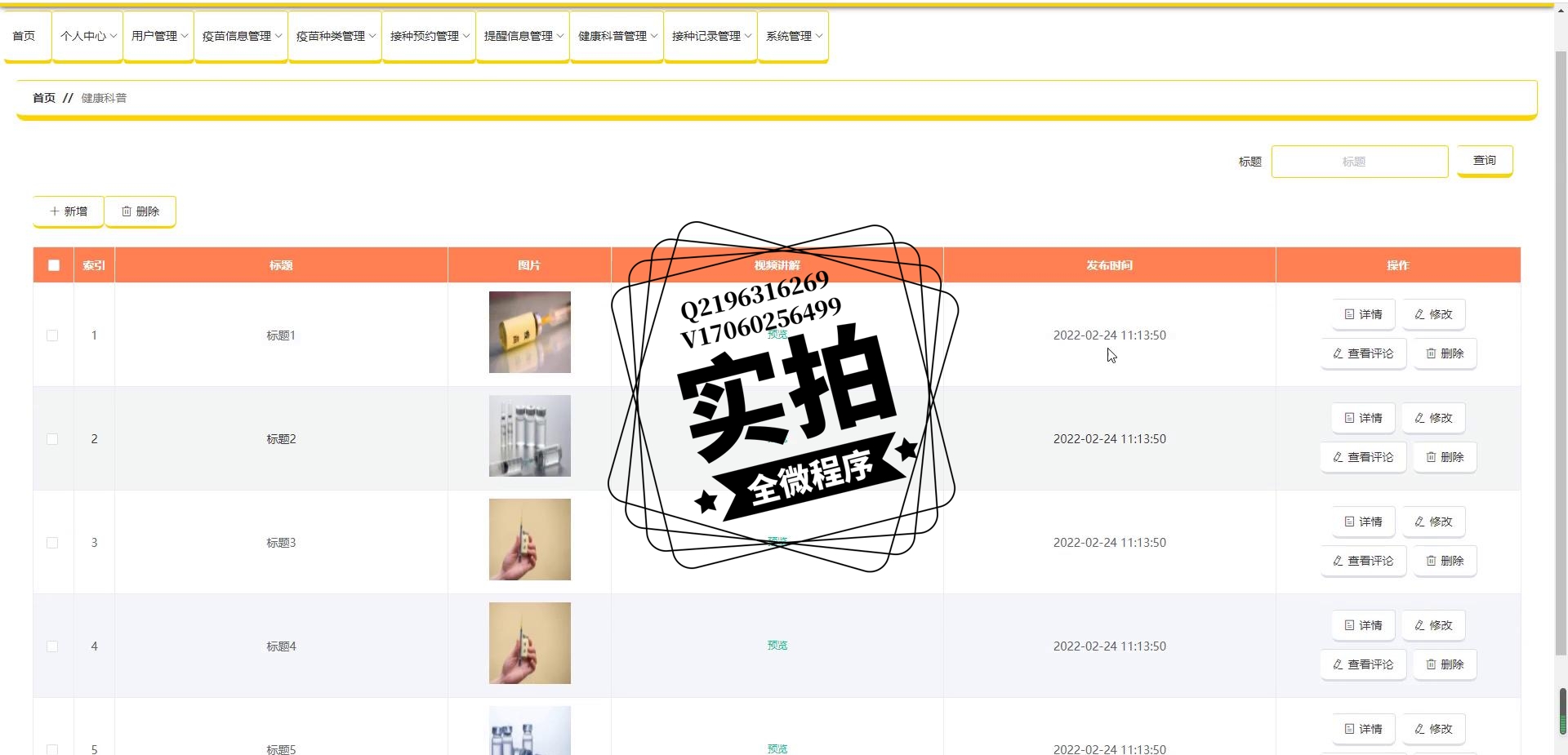Check the checkbox for row 标题1
1568x755 pixels.
[x=52, y=335]
